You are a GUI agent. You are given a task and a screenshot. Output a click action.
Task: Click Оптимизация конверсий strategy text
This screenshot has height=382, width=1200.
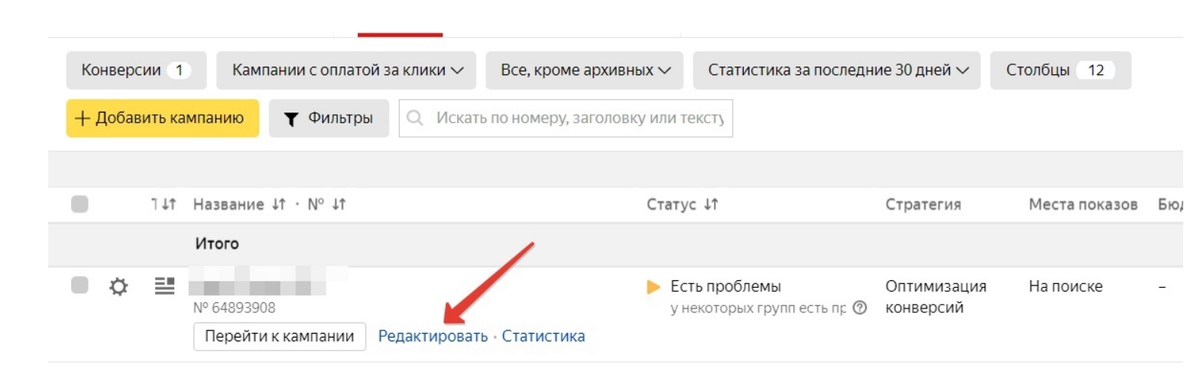(936, 297)
